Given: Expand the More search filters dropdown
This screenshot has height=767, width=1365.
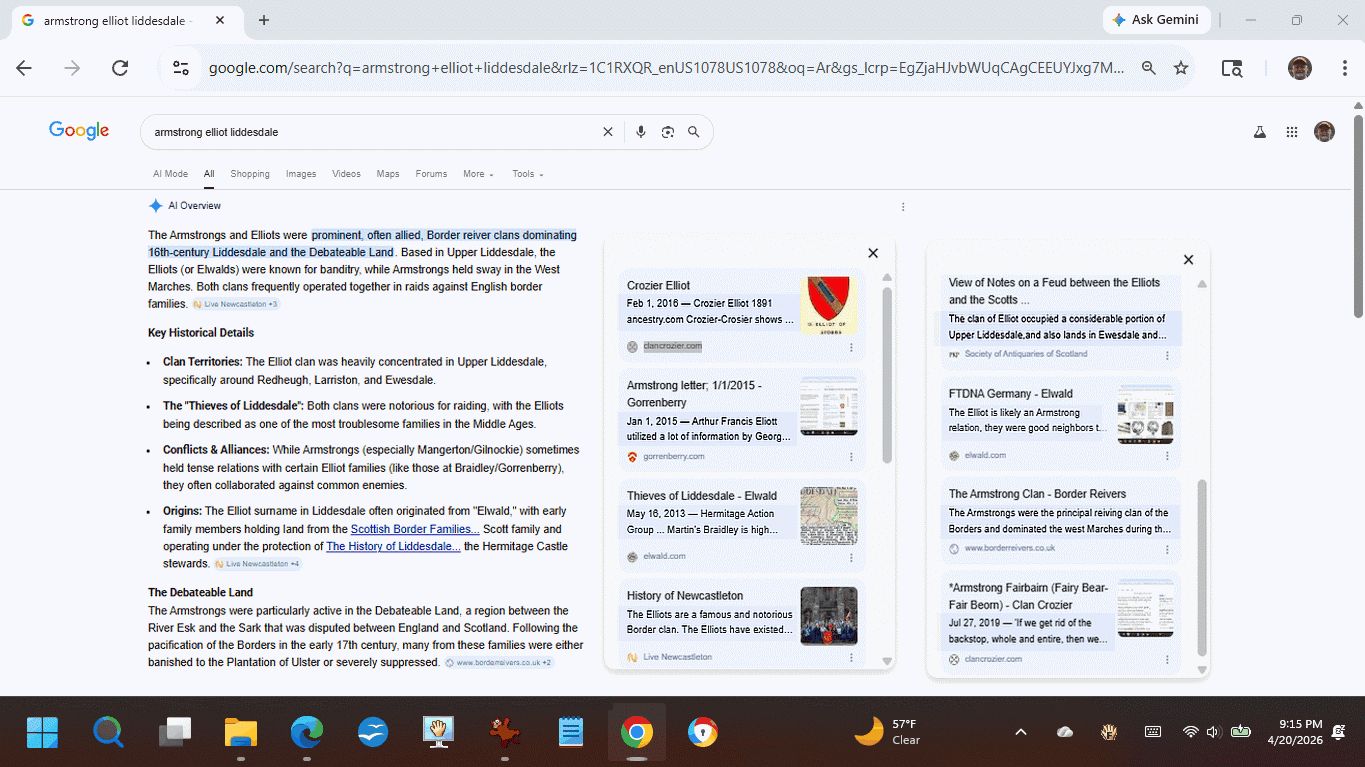Looking at the screenshot, I should pos(478,174).
